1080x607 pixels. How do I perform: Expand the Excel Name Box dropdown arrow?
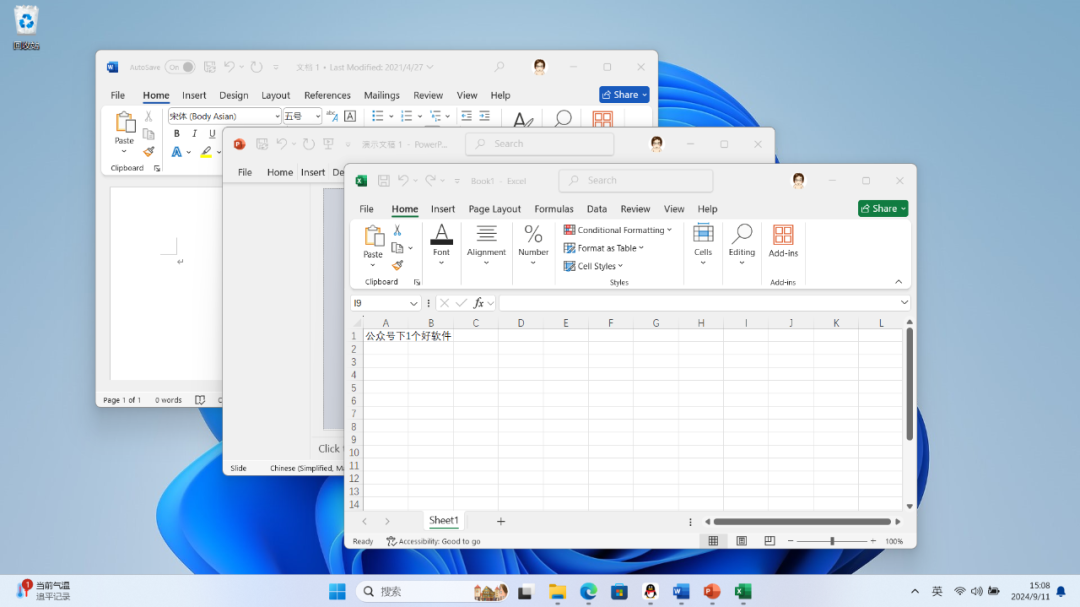[414, 303]
